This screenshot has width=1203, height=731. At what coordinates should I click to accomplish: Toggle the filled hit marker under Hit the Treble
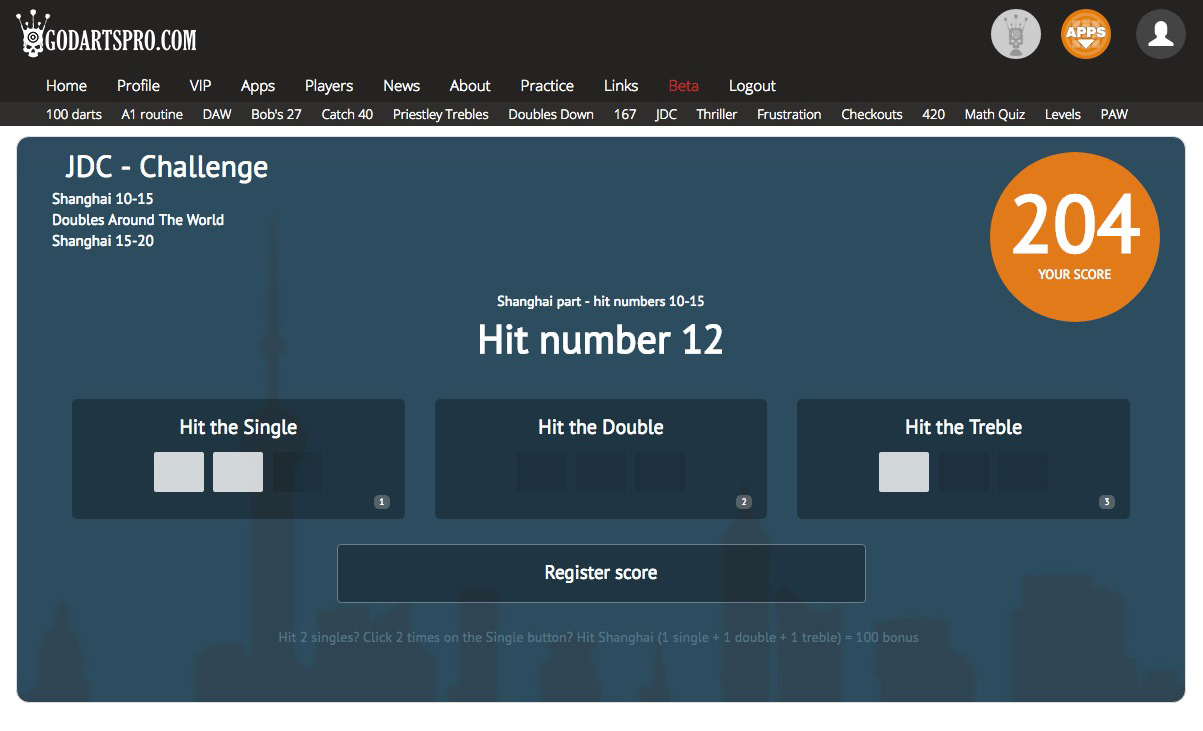pyautogui.click(x=903, y=471)
